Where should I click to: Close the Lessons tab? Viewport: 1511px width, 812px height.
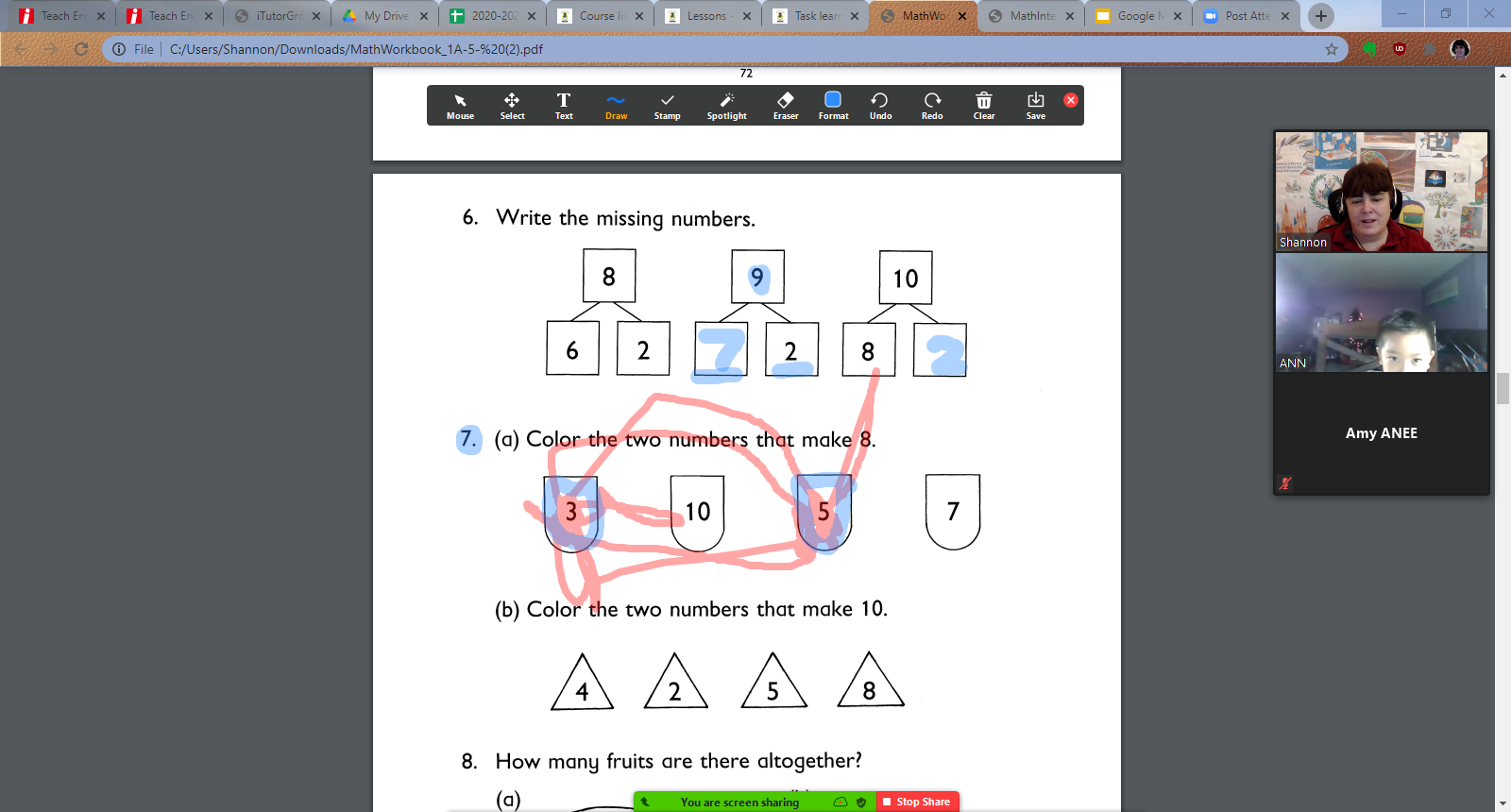point(747,16)
